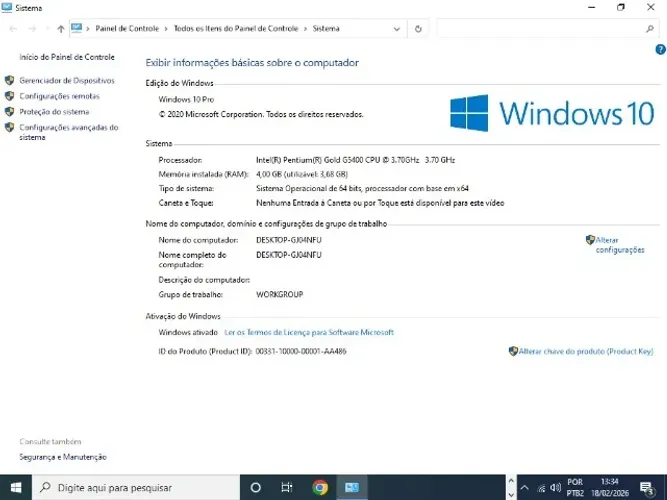
Task: Restore down the Sistema window
Action: [621, 7]
